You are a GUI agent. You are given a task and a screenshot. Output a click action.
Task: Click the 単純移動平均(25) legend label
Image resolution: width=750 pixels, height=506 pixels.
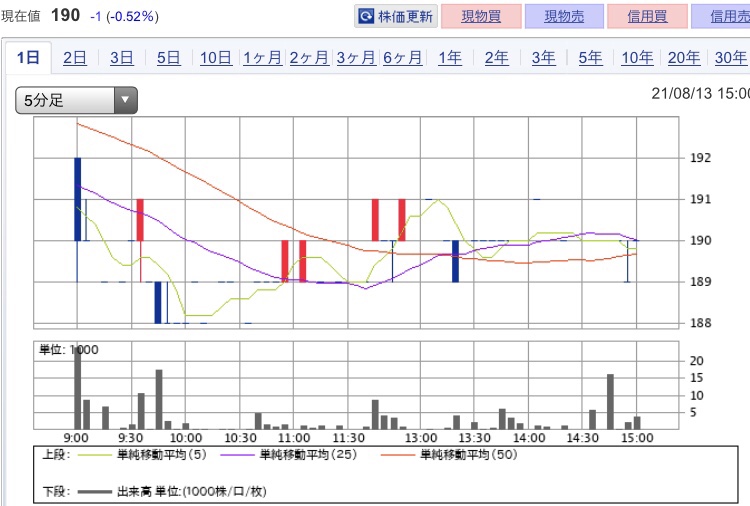[309, 454]
